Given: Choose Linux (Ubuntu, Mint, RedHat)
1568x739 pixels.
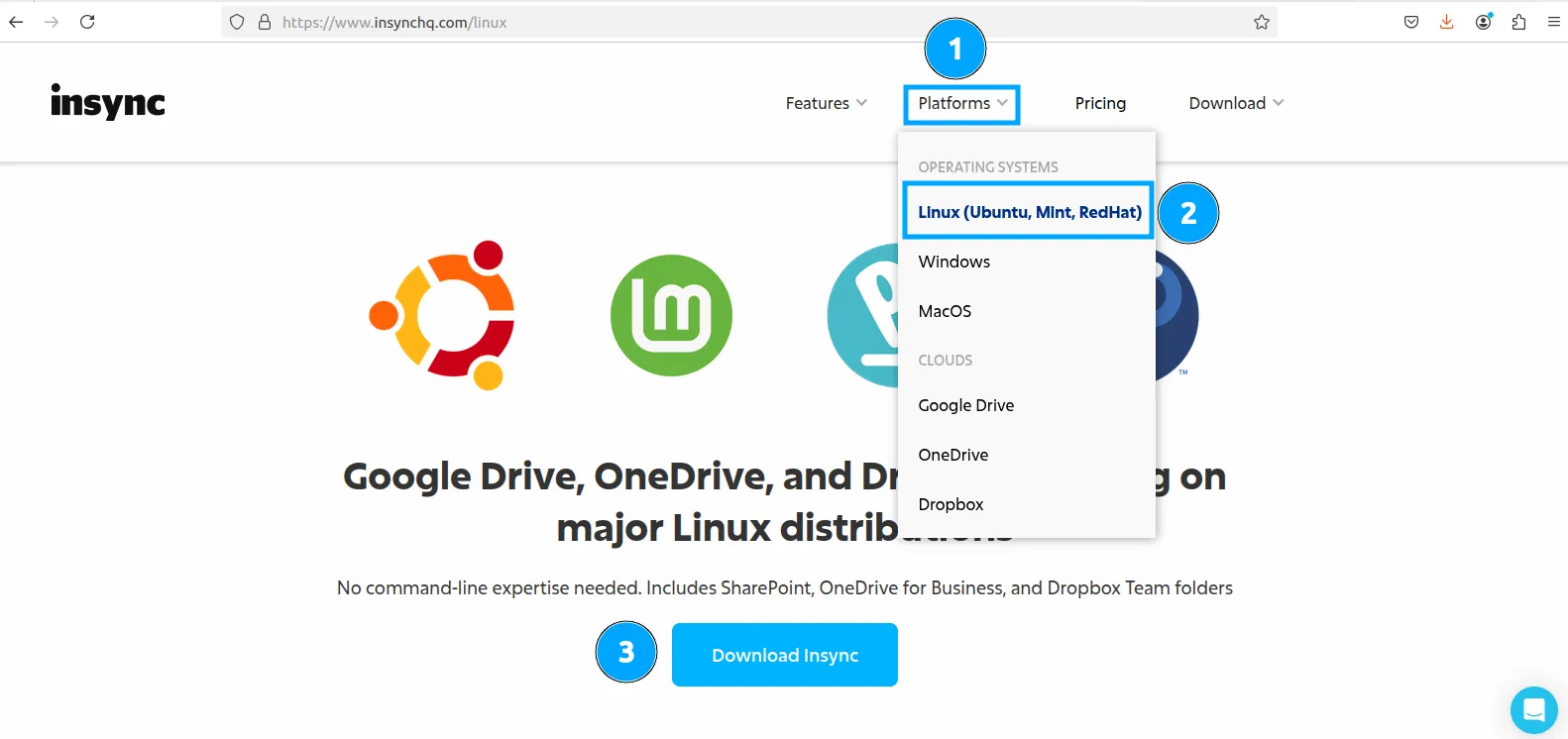Looking at the screenshot, I should click(1029, 212).
